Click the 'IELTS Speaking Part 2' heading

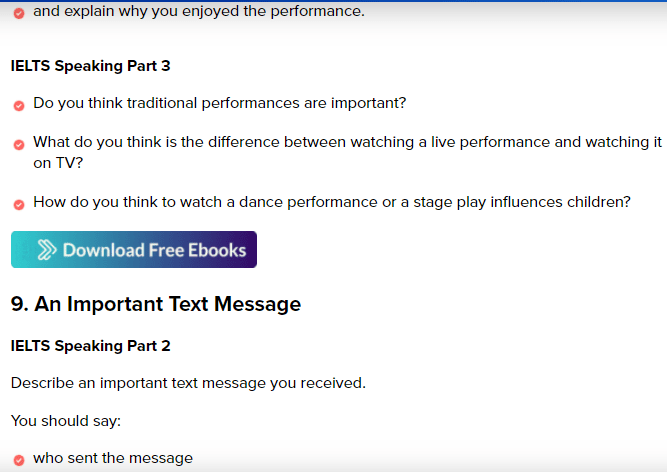pyautogui.click(x=91, y=346)
